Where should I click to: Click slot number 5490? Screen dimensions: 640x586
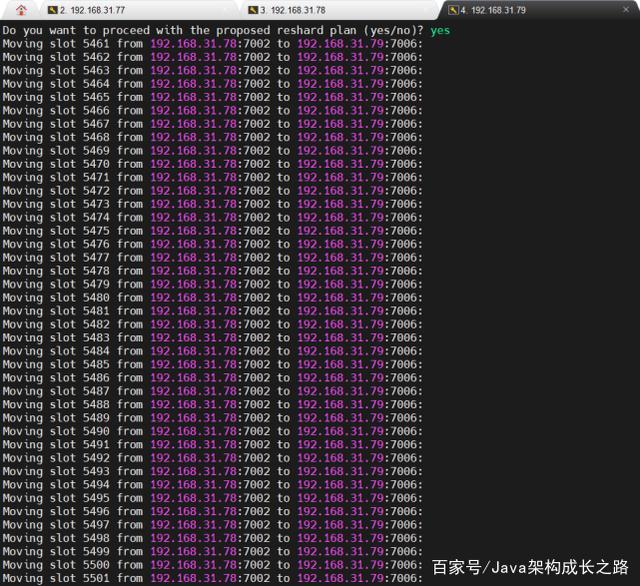point(96,431)
